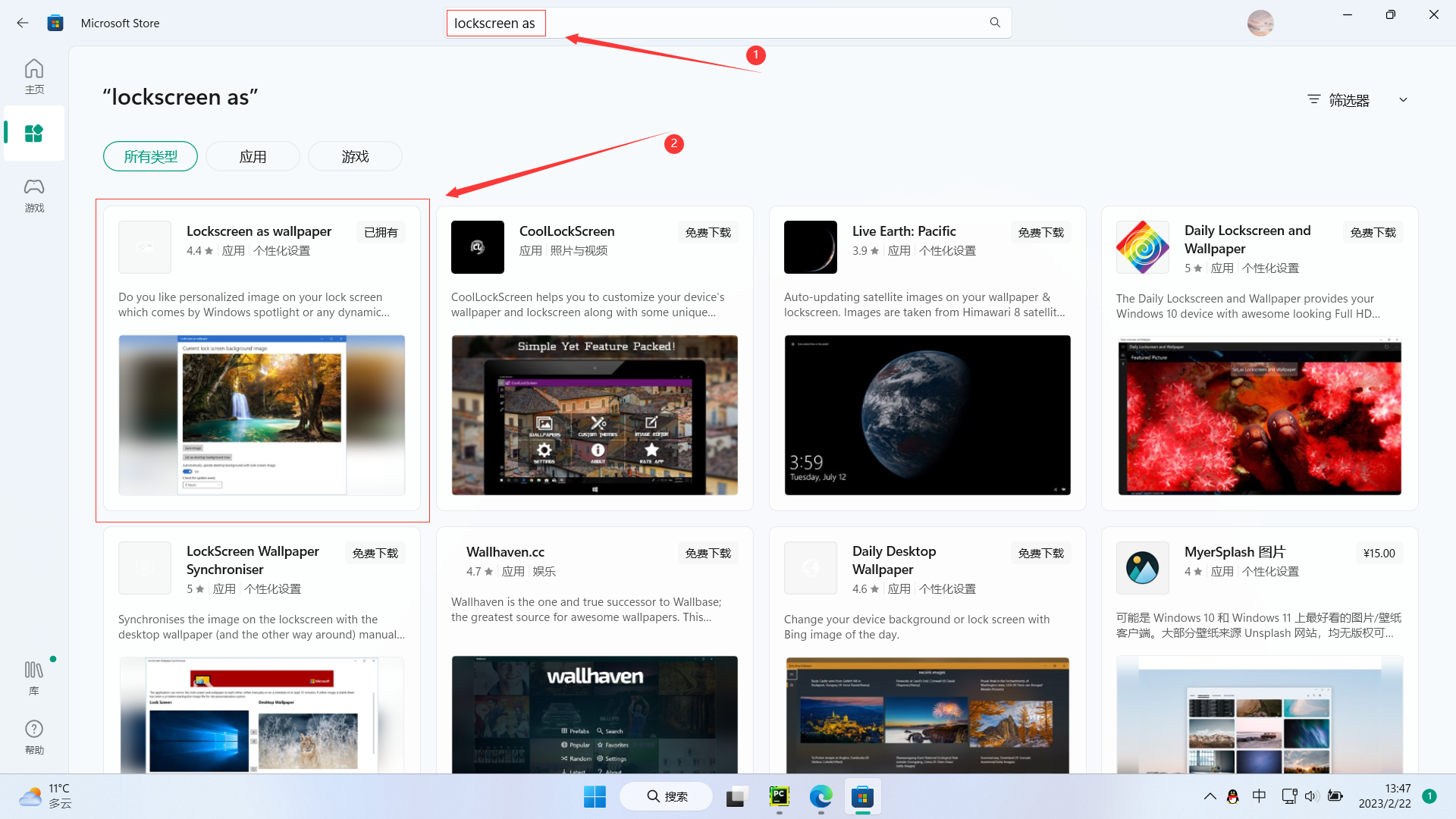Viewport: 1456px width, 819px height.
Task: Click the Live Earth: Pacific screenshot thumbnail
Action: click(x=927, y=415)
